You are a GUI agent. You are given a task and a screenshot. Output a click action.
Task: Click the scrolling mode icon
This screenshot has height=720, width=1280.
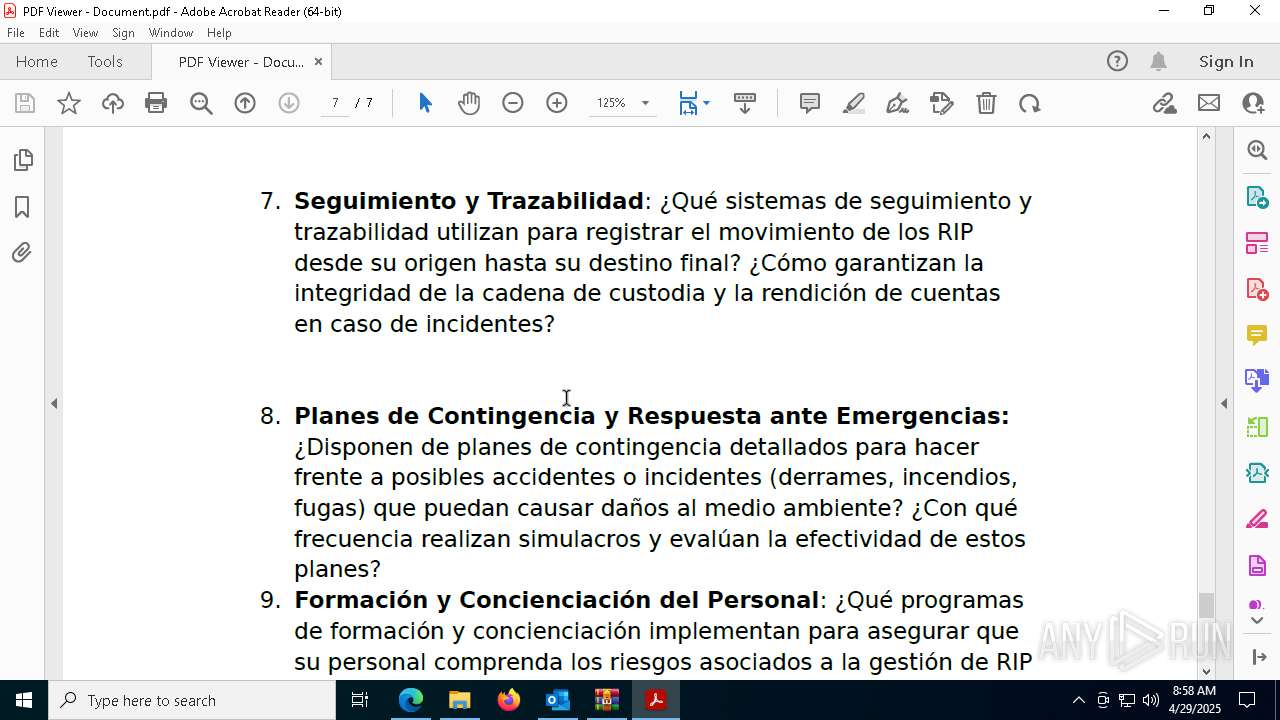(745, 103)
